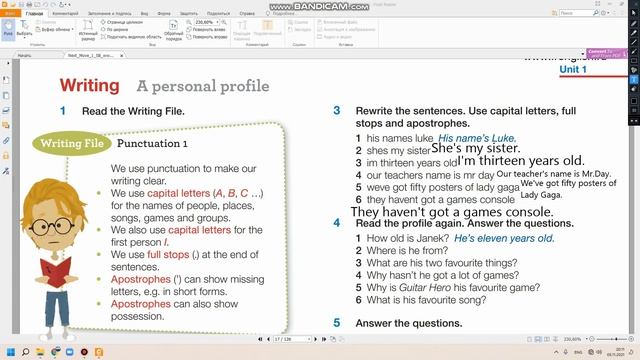The width and height of the screenshot is (640, 360).
Task: Open Форма ribbon tab
Action: 164,13
